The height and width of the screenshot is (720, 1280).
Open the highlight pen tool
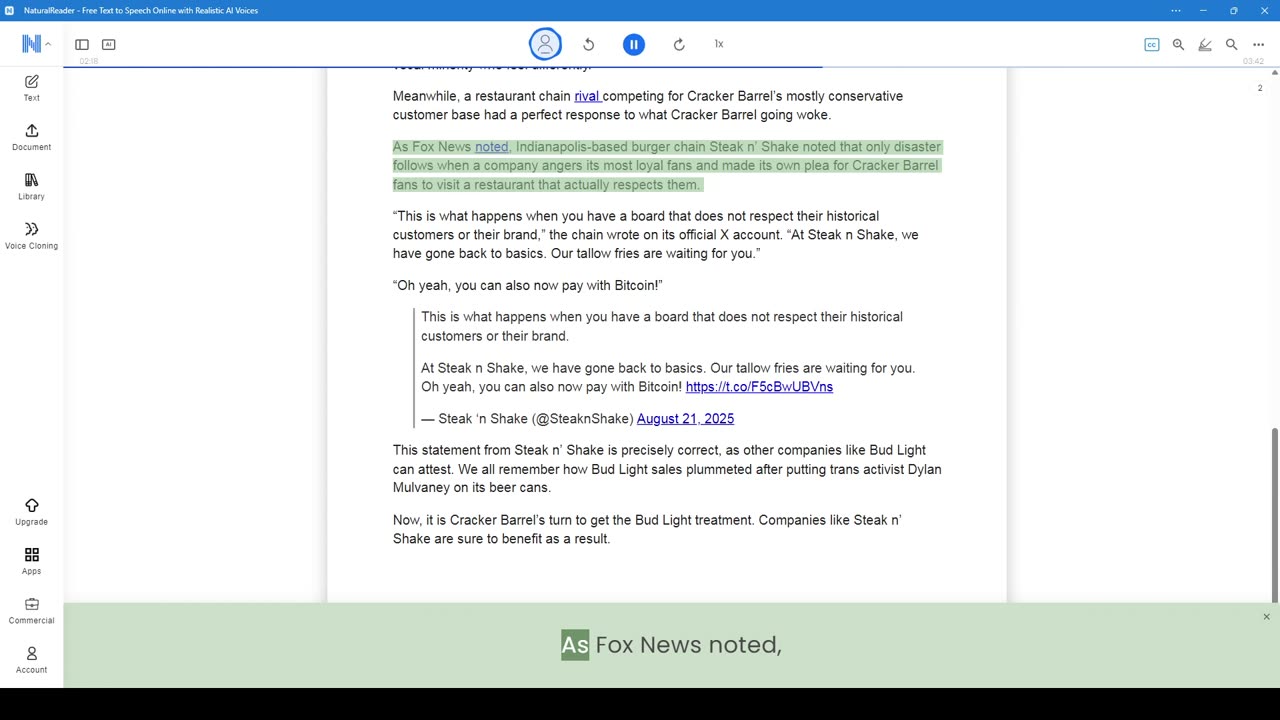click(1205, 44)
